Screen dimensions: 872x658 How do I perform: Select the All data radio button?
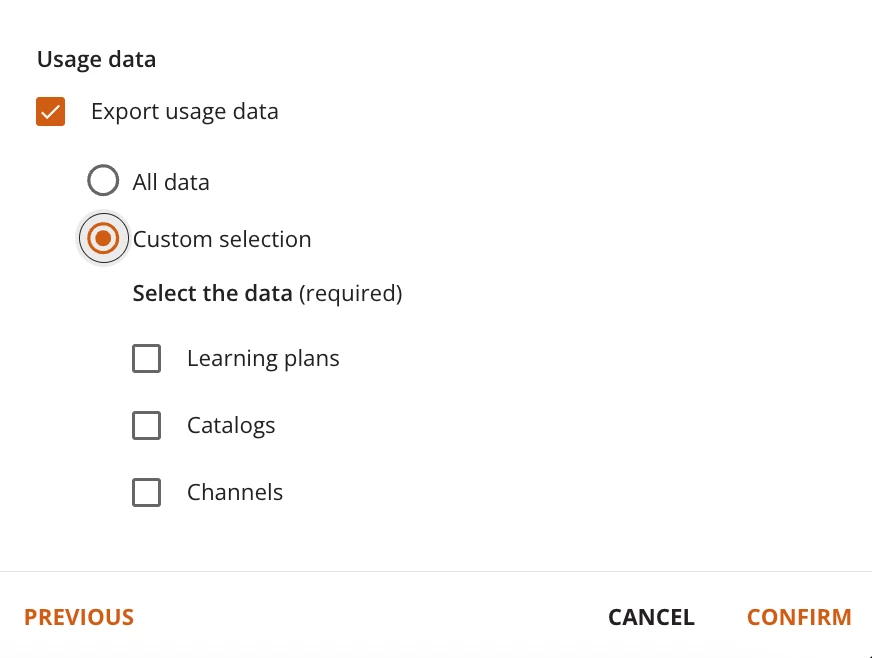click(x=103, y=181)
